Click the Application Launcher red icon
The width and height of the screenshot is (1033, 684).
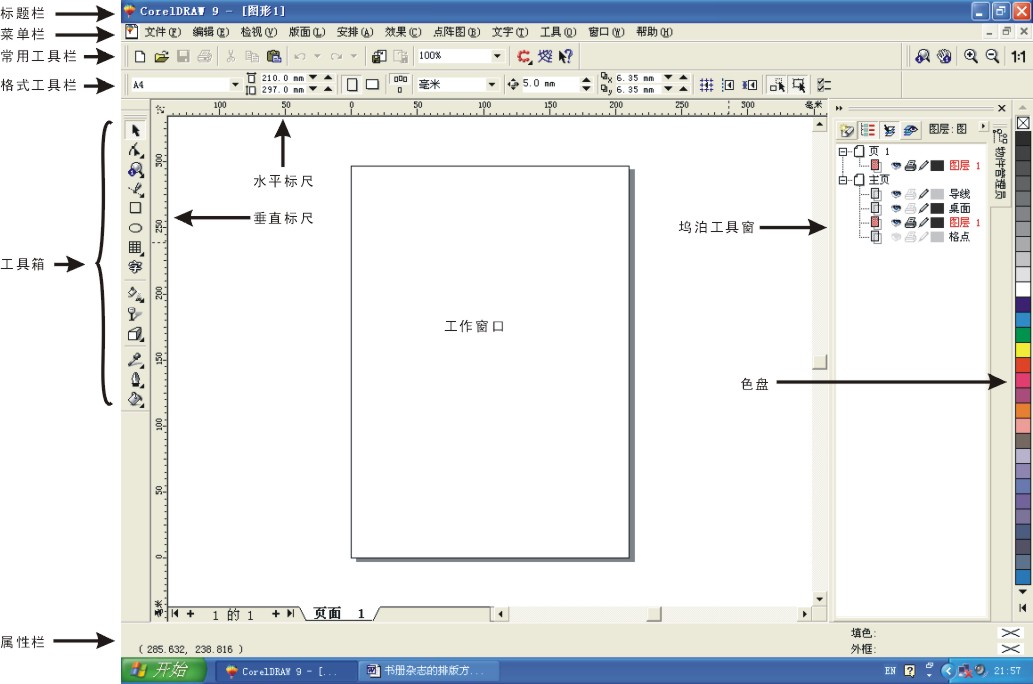(x=524, y=57)
